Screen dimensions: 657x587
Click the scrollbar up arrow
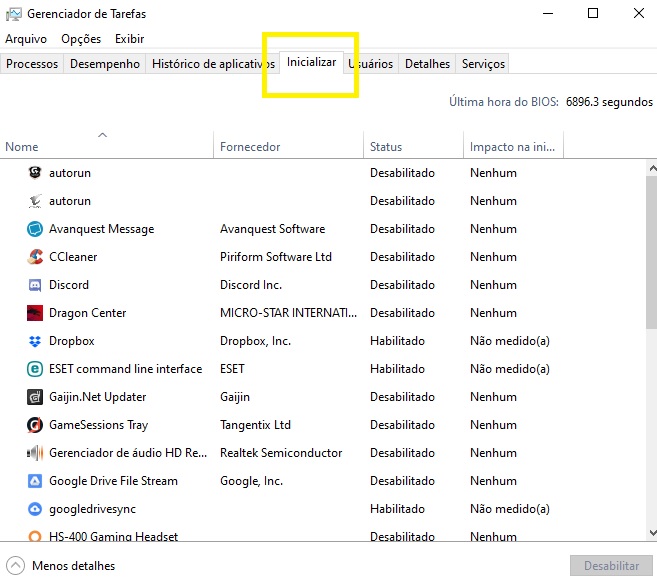(x=652, y=168)
